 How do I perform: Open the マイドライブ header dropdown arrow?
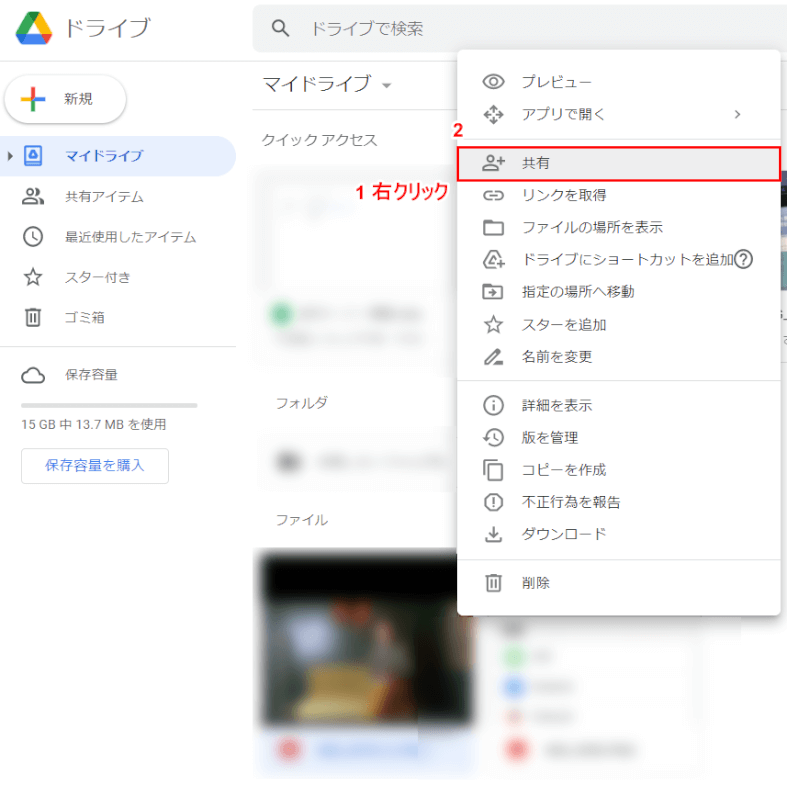(387, 86)
